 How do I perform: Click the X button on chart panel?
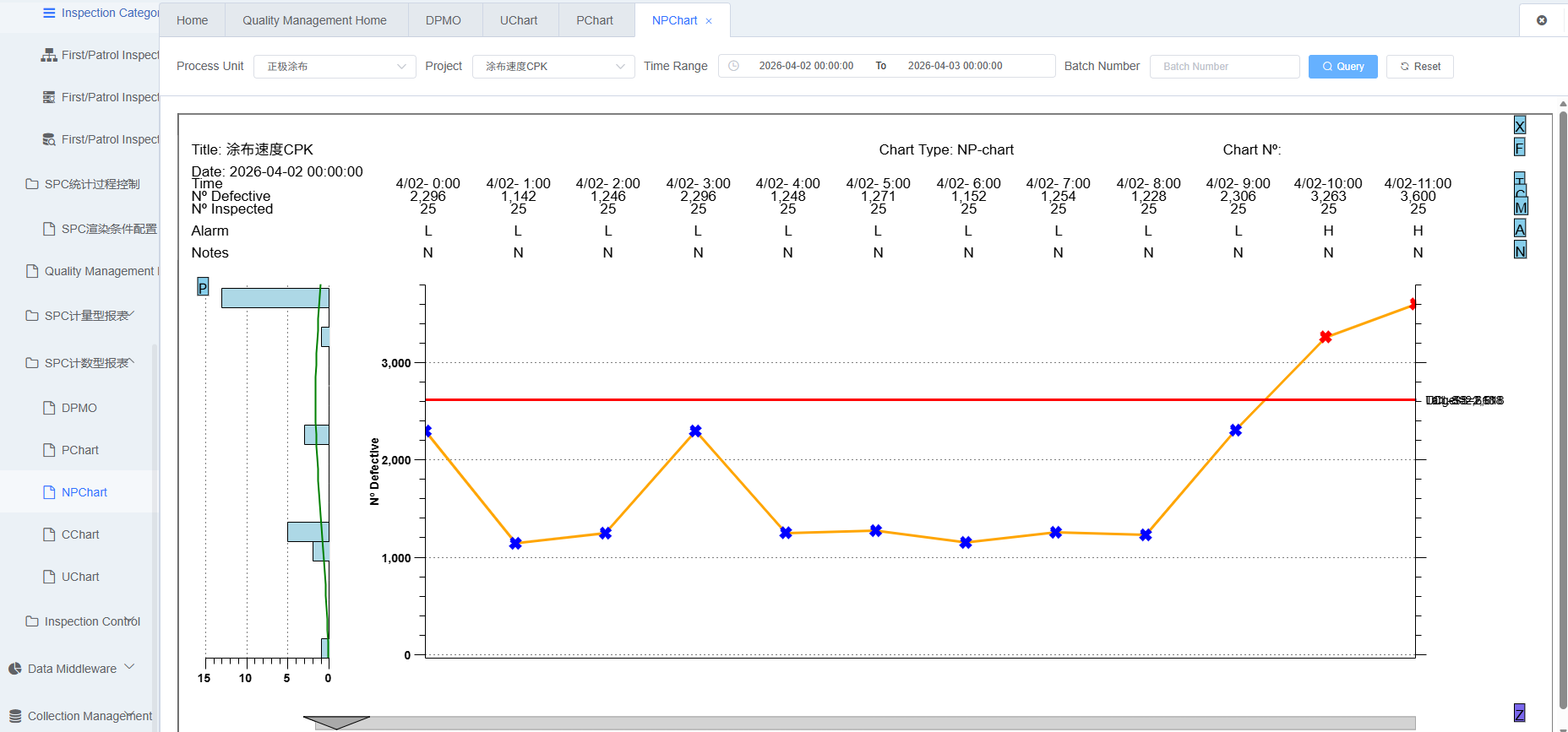coord(1520,126)
